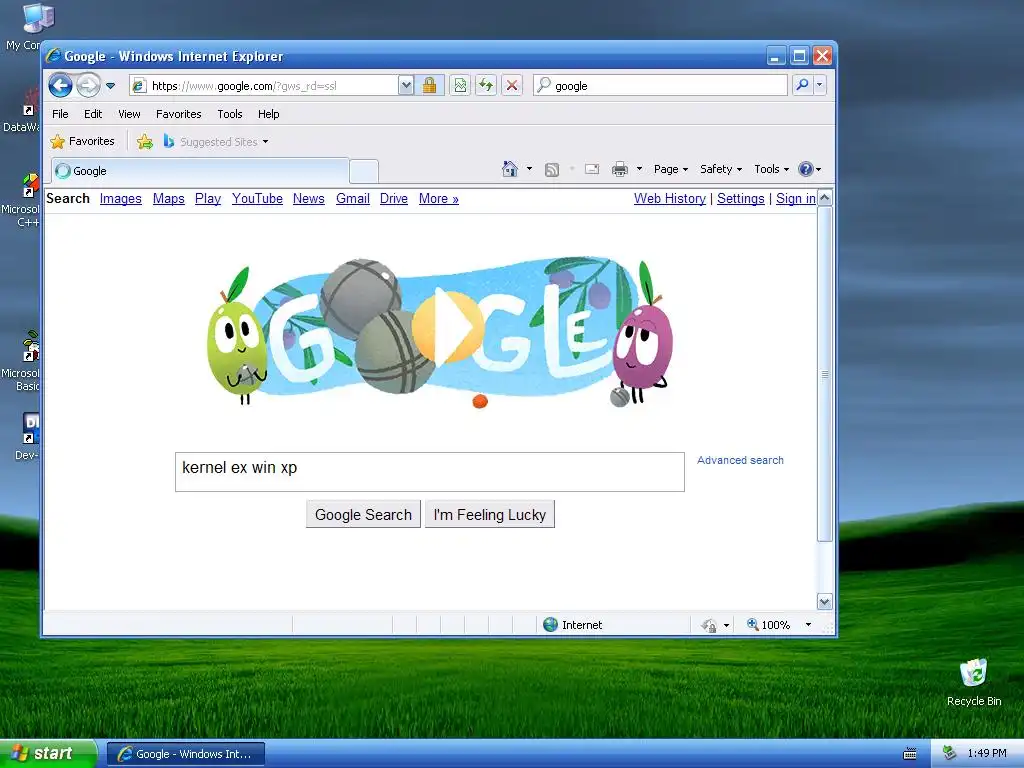
Task: Click the Advanced search link
Action: click(740, 460)
